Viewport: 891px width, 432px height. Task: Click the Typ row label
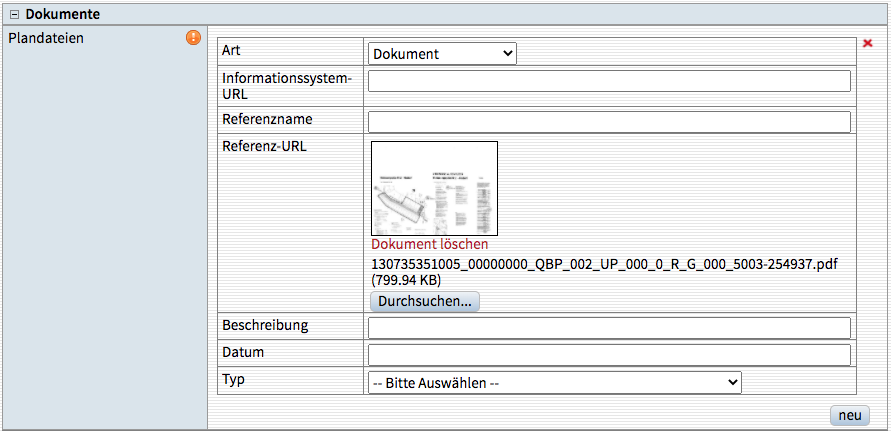point(234,380)
